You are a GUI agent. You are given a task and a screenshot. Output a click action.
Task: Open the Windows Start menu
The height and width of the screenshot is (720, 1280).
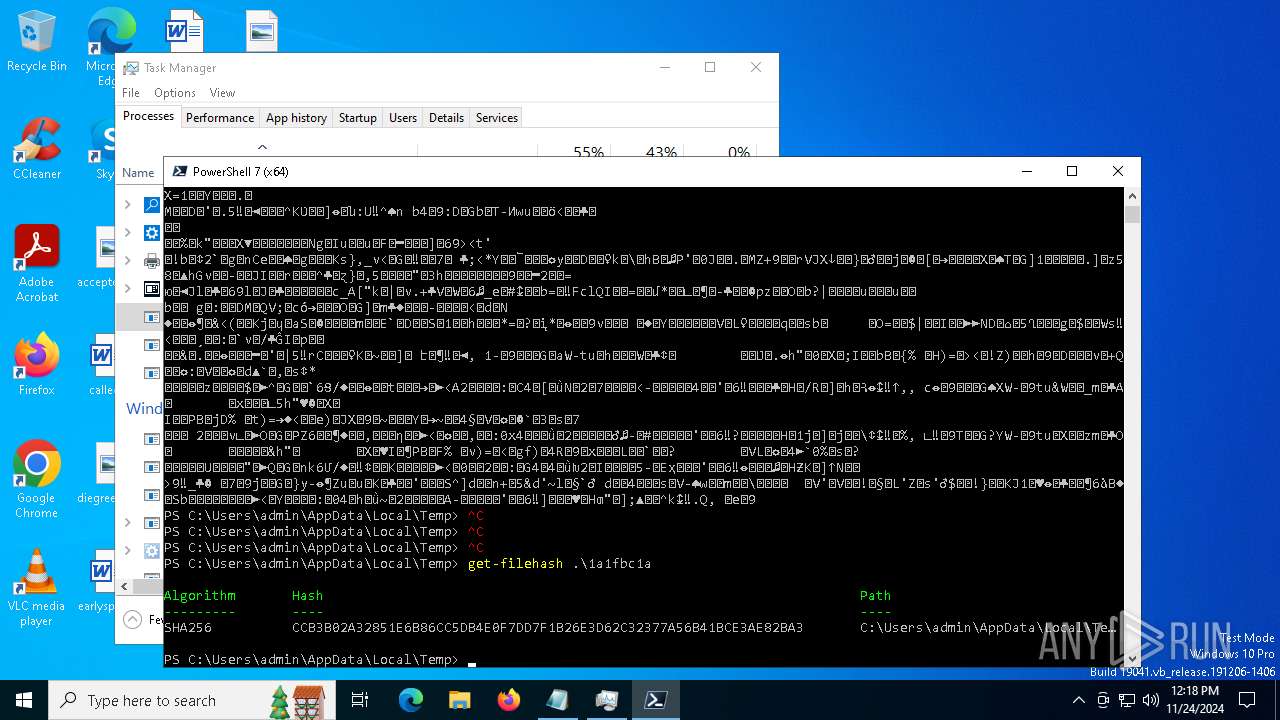(24, 700)
